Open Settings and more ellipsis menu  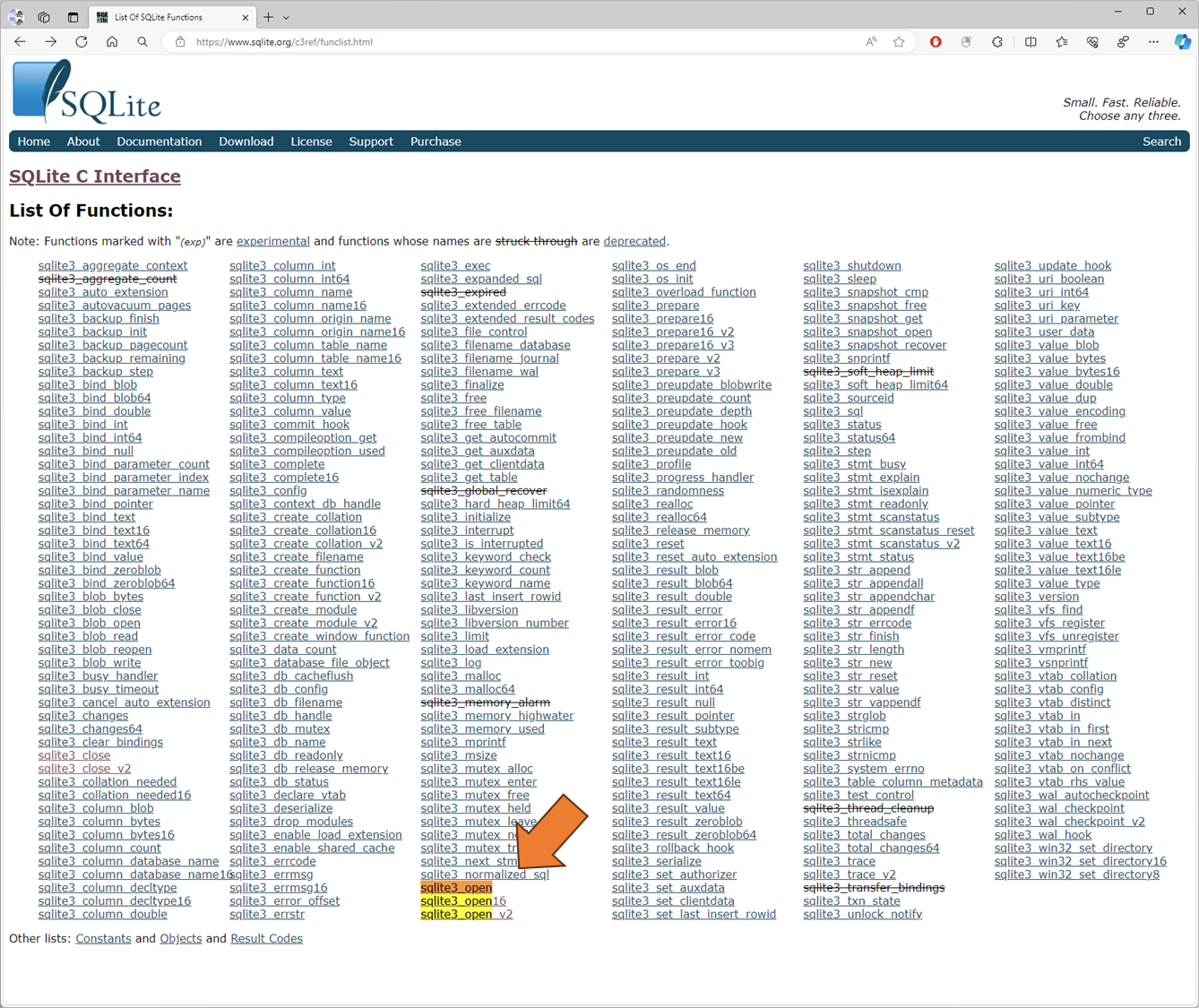click(1153, 42)
